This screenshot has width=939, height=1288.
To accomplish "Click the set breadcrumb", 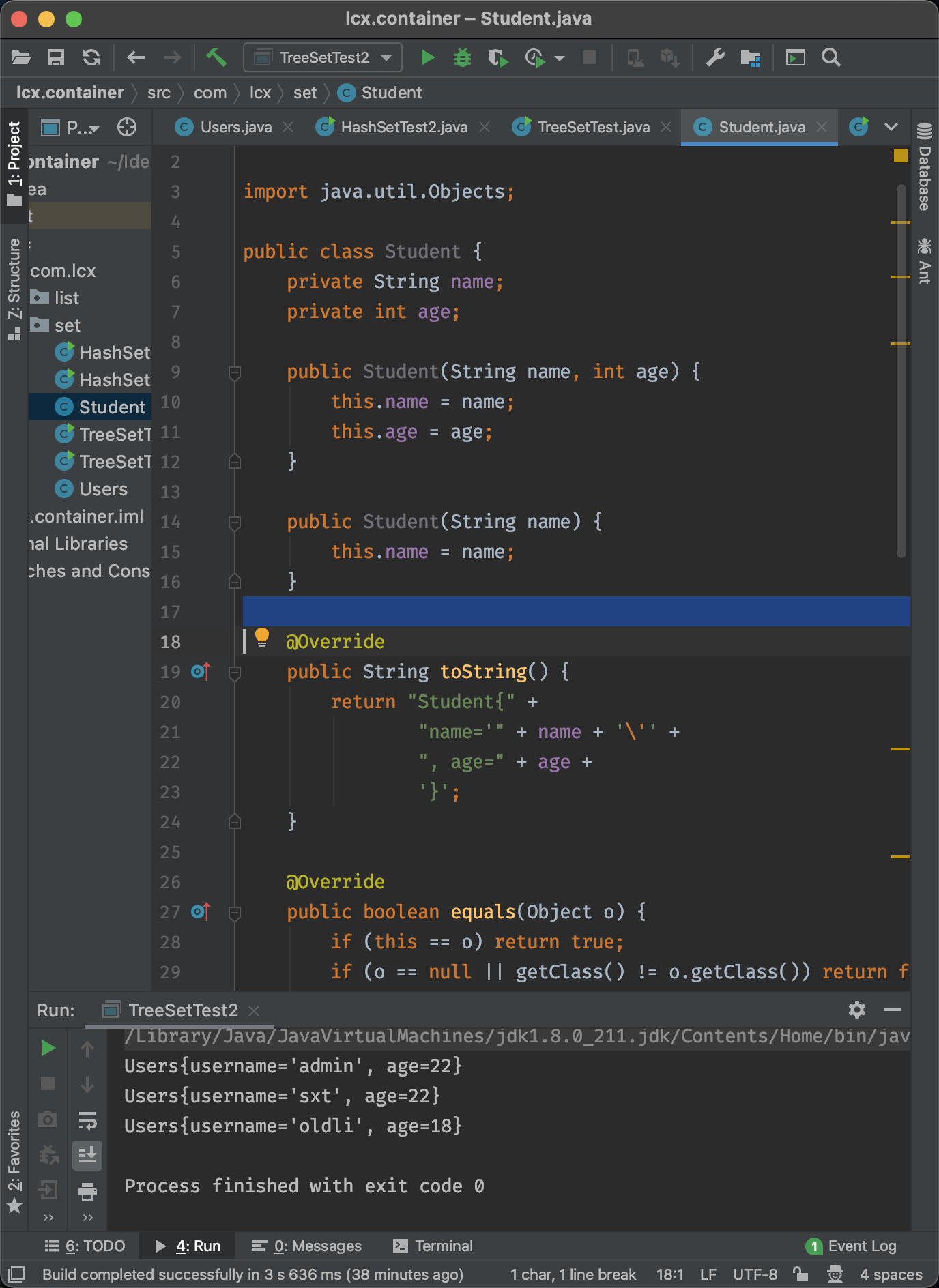I will click(305, 93).
